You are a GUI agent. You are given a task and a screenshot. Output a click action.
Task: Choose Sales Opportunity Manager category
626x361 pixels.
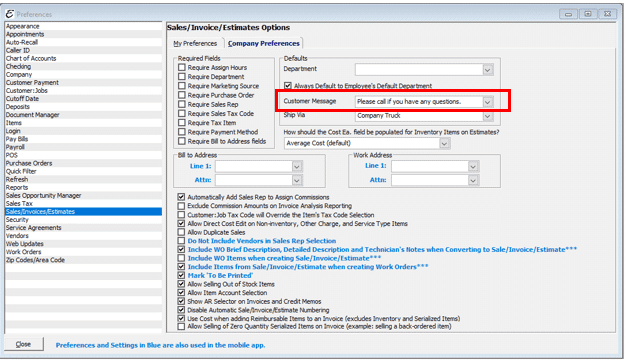coord(83,195)
